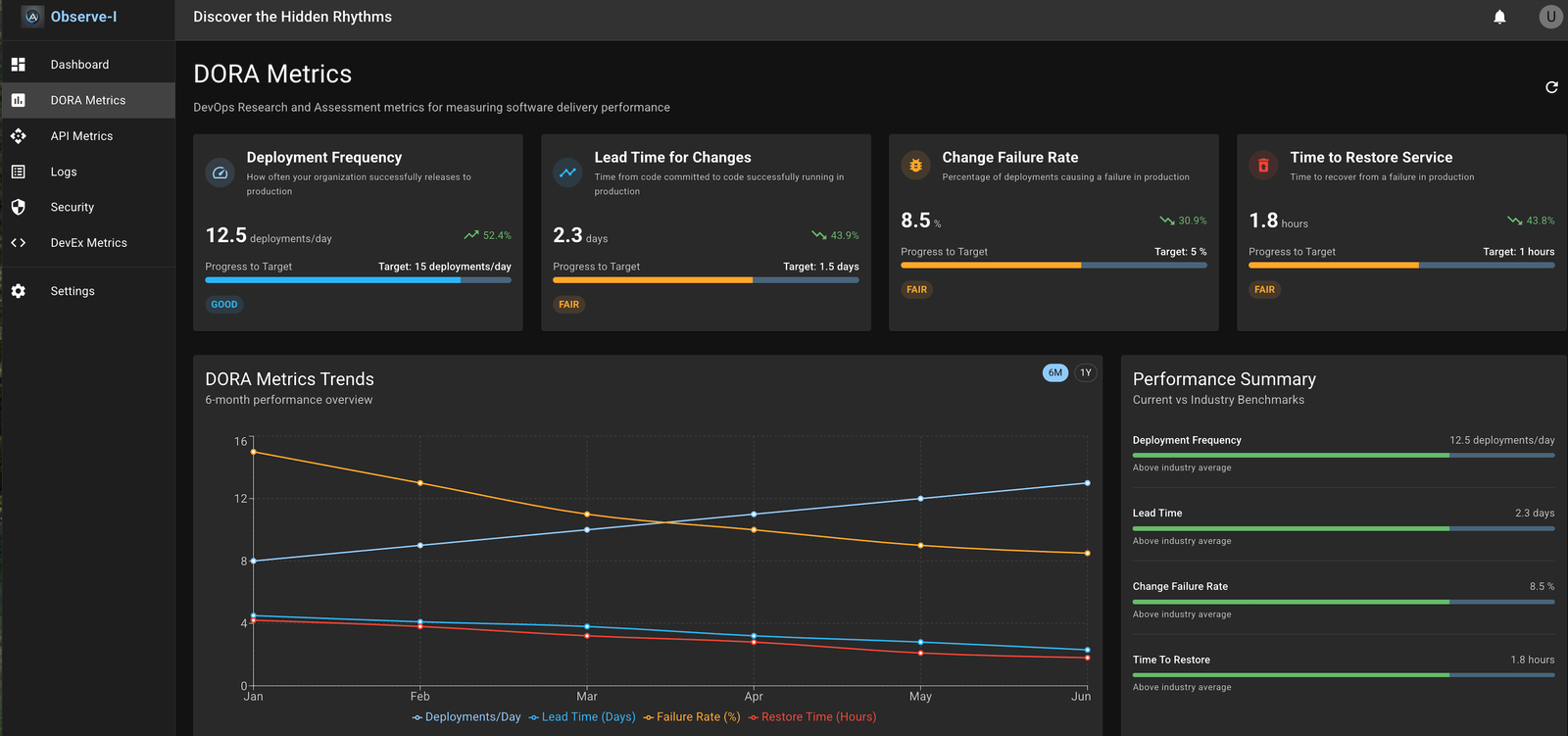Screen dimensions: 1568x736
Task: Click 'Target: 15 deployments/day' text
Action: coord(445,267)
